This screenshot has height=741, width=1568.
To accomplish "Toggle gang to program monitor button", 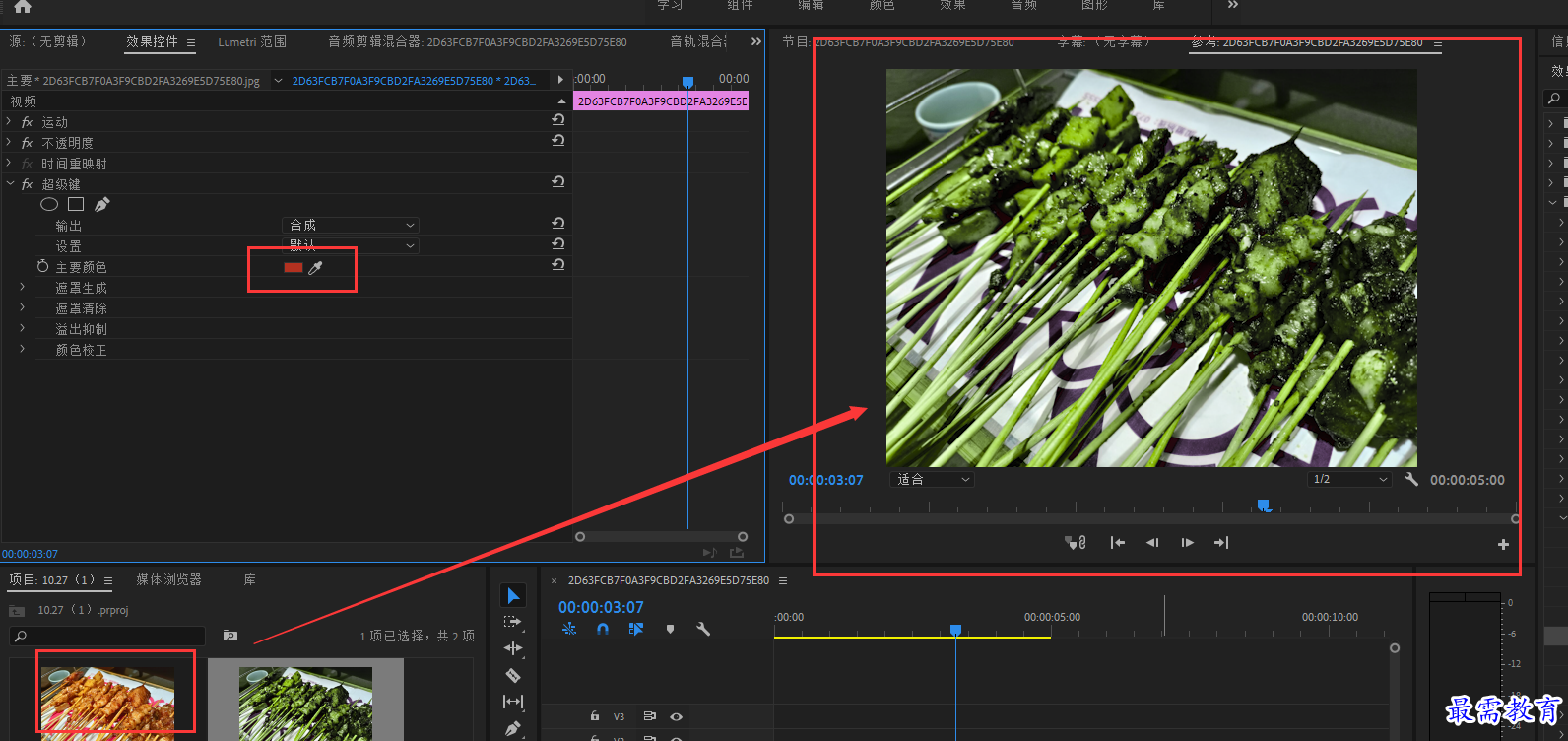I will (x=1076, y=543).
